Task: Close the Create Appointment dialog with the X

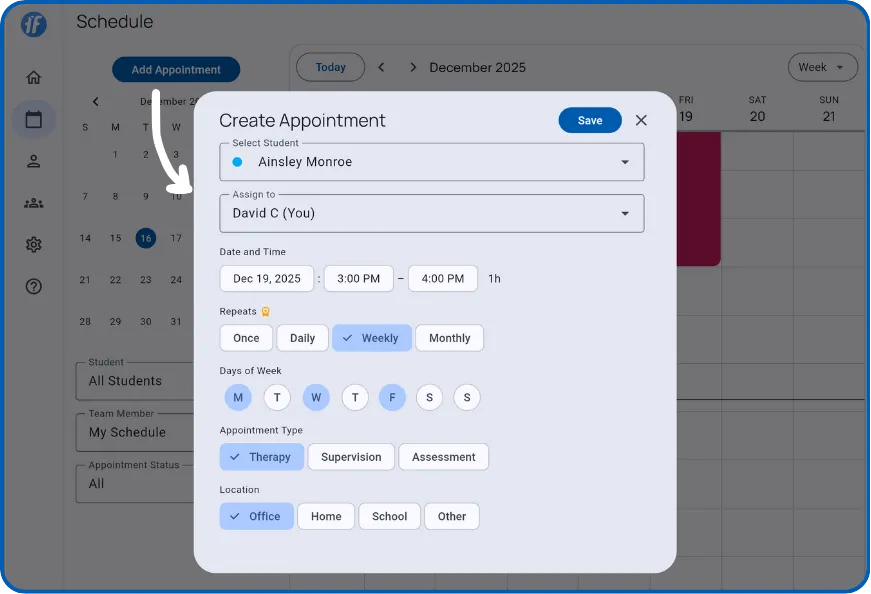Action: pos(641,120)
